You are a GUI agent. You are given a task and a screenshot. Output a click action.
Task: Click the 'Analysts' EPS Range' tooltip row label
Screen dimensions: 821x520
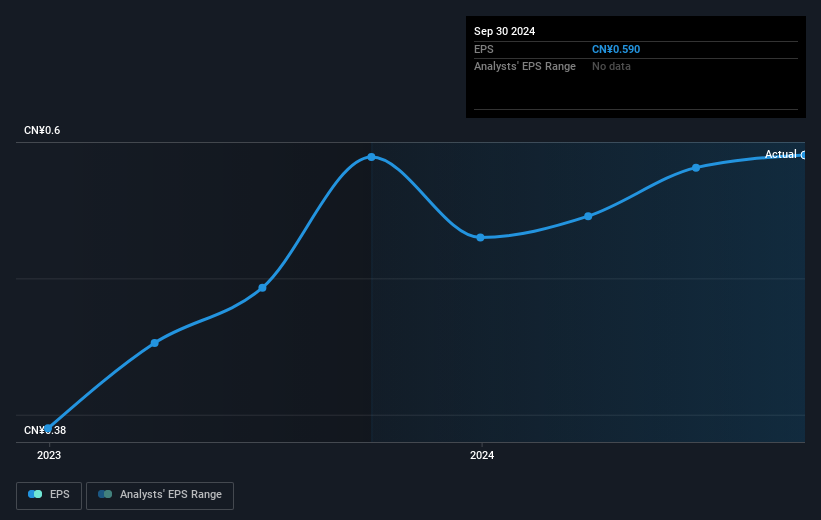click(x=525, y=67)
